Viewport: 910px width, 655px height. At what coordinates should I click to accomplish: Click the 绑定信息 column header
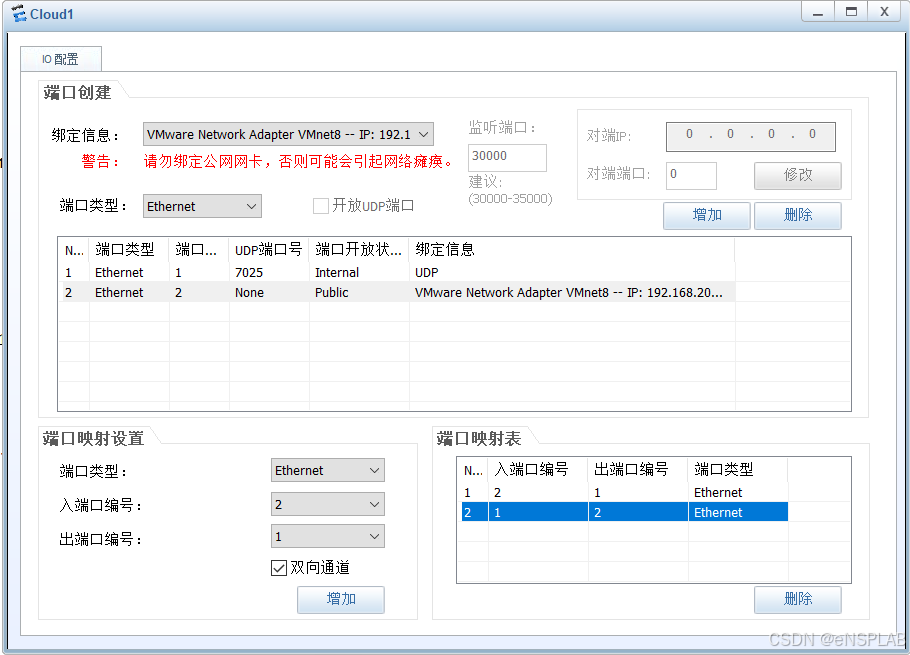pyautogui.click(x=572, y=250)
